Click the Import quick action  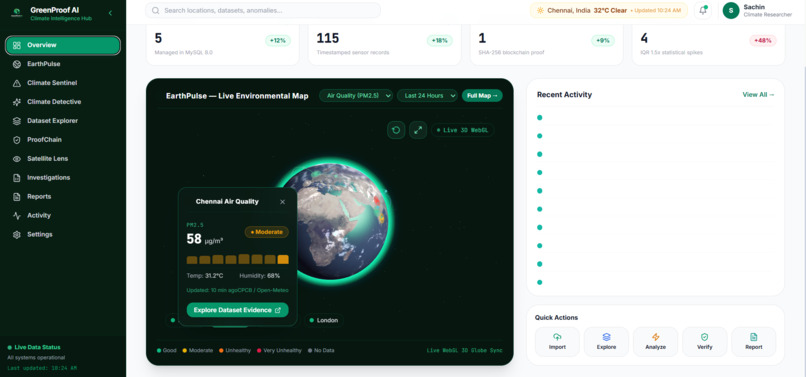tap(557, 342)
